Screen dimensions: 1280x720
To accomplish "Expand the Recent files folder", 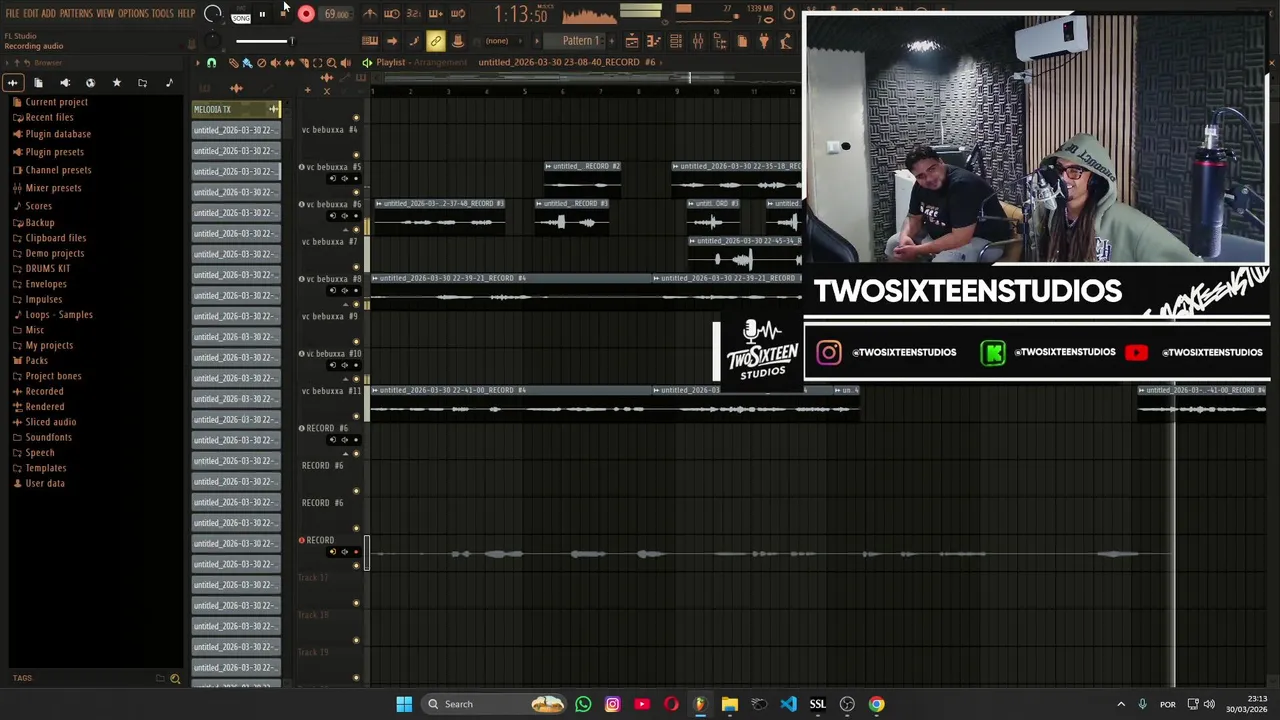I will pyautogui.click(x=49, y=117).
